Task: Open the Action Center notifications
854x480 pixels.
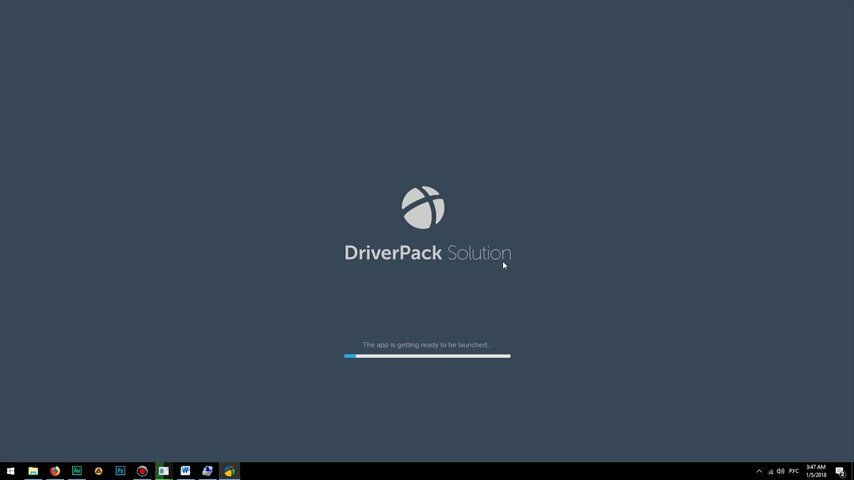Action: pos(841,471)
